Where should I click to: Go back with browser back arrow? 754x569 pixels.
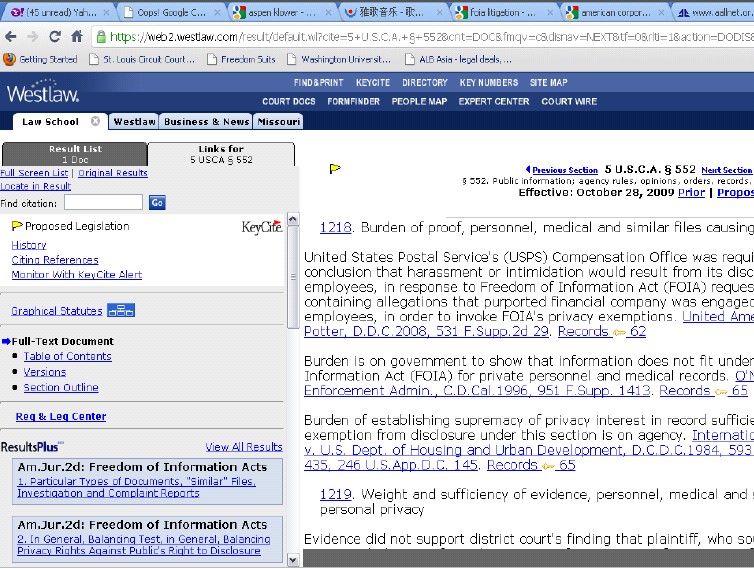[x=11, y=37]
